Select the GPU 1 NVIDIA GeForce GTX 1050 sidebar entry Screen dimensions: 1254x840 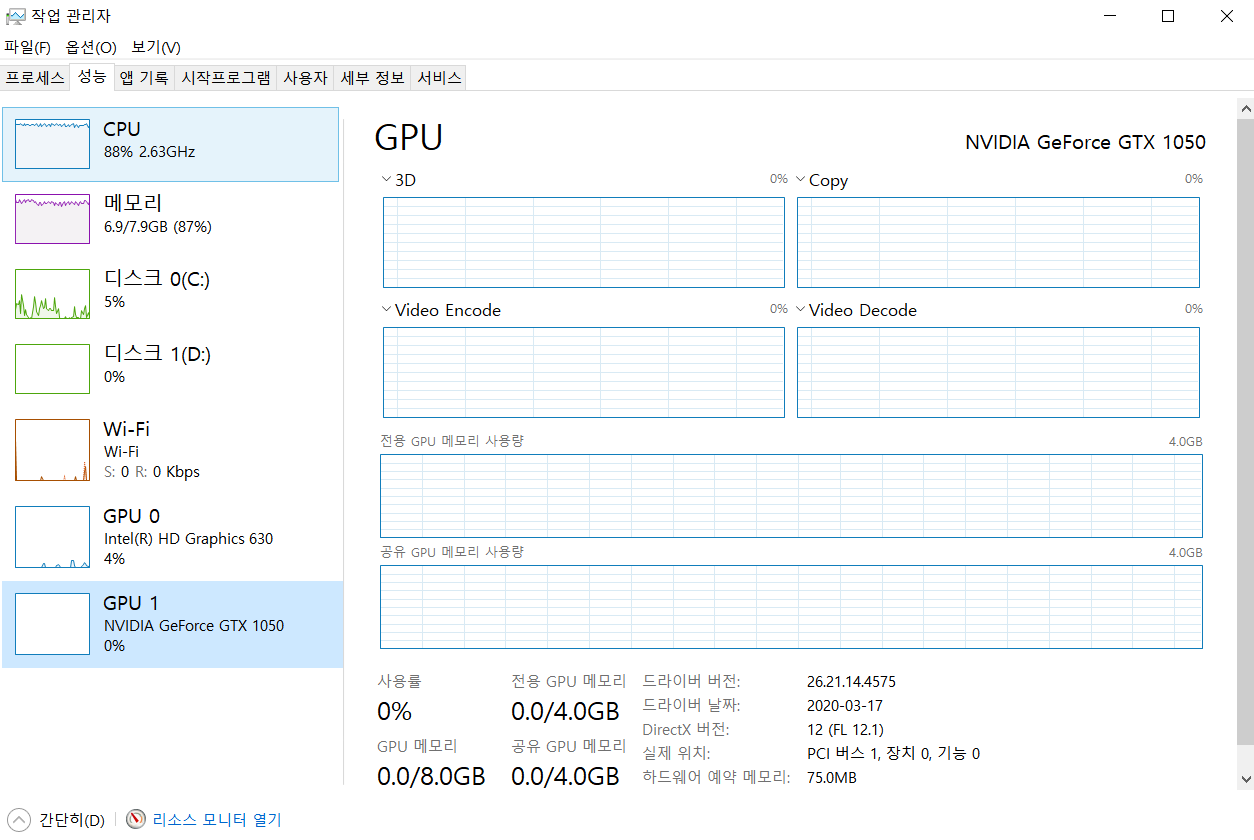click(171, 624)
